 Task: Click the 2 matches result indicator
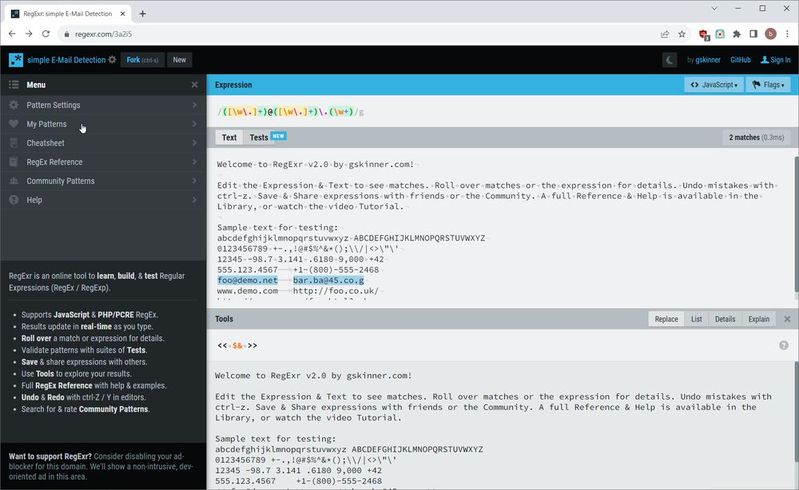pyautogui.click(x=756, y=138)
